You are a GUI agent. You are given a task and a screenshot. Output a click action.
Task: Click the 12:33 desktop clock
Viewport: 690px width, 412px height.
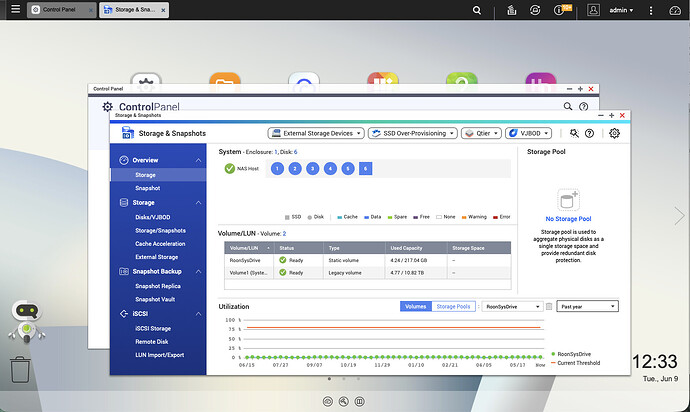point(655,361)
